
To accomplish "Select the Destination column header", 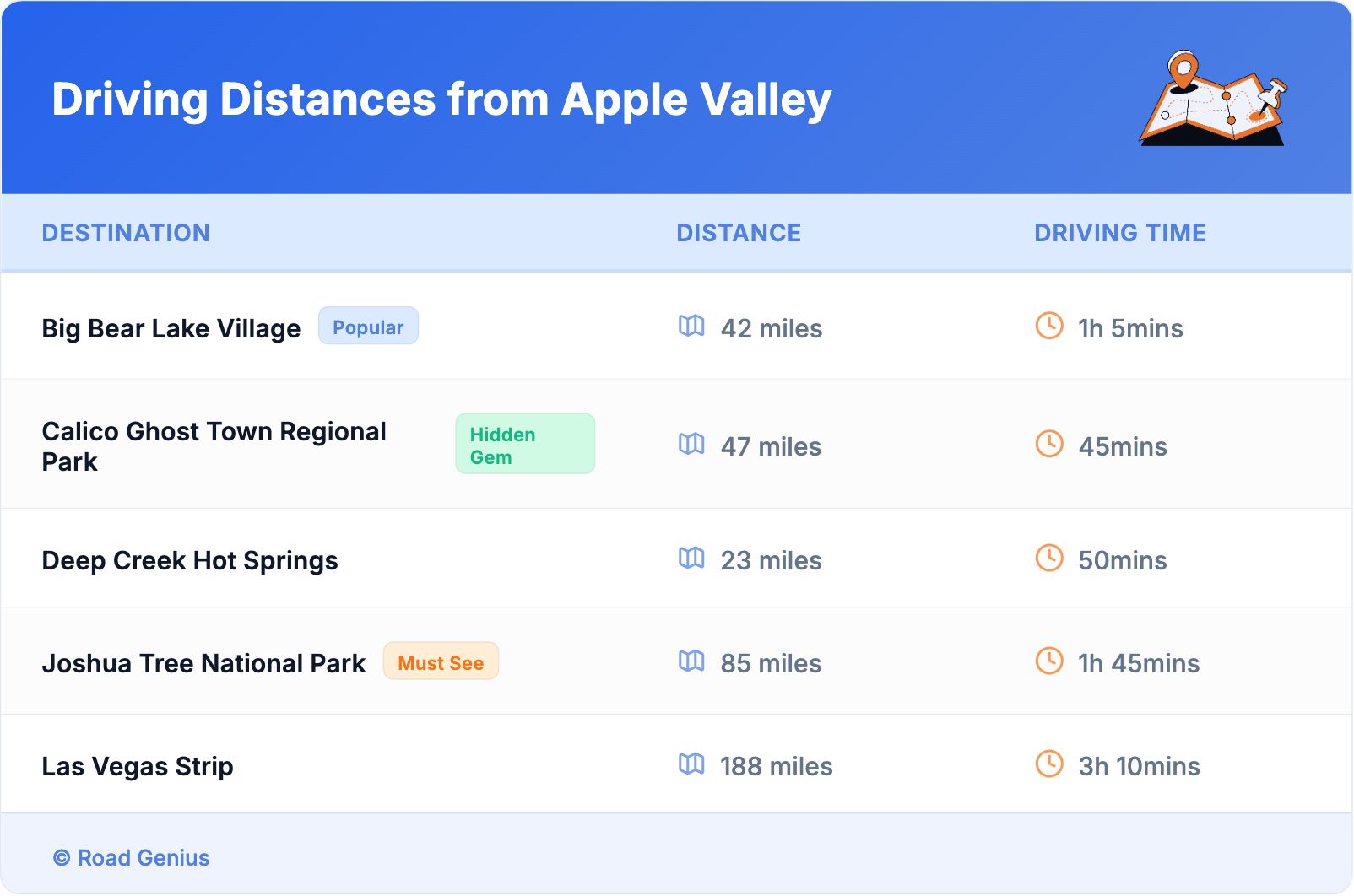I will [126, 233].
